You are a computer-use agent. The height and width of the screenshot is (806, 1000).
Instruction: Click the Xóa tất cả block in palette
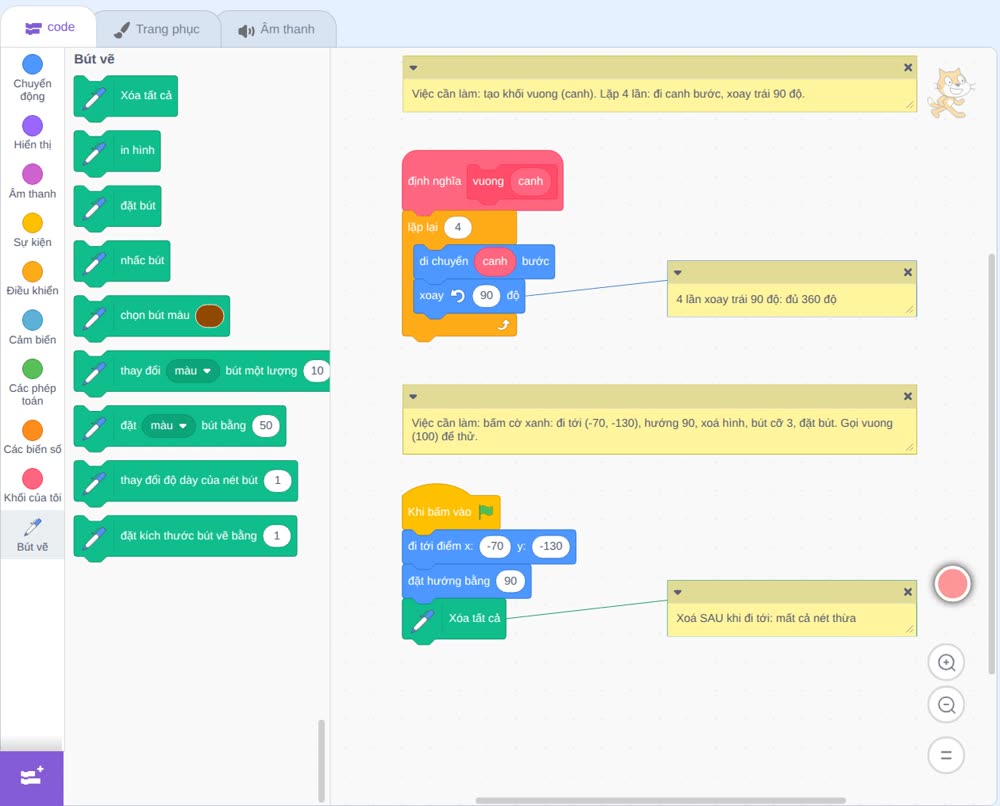[126, 96]
